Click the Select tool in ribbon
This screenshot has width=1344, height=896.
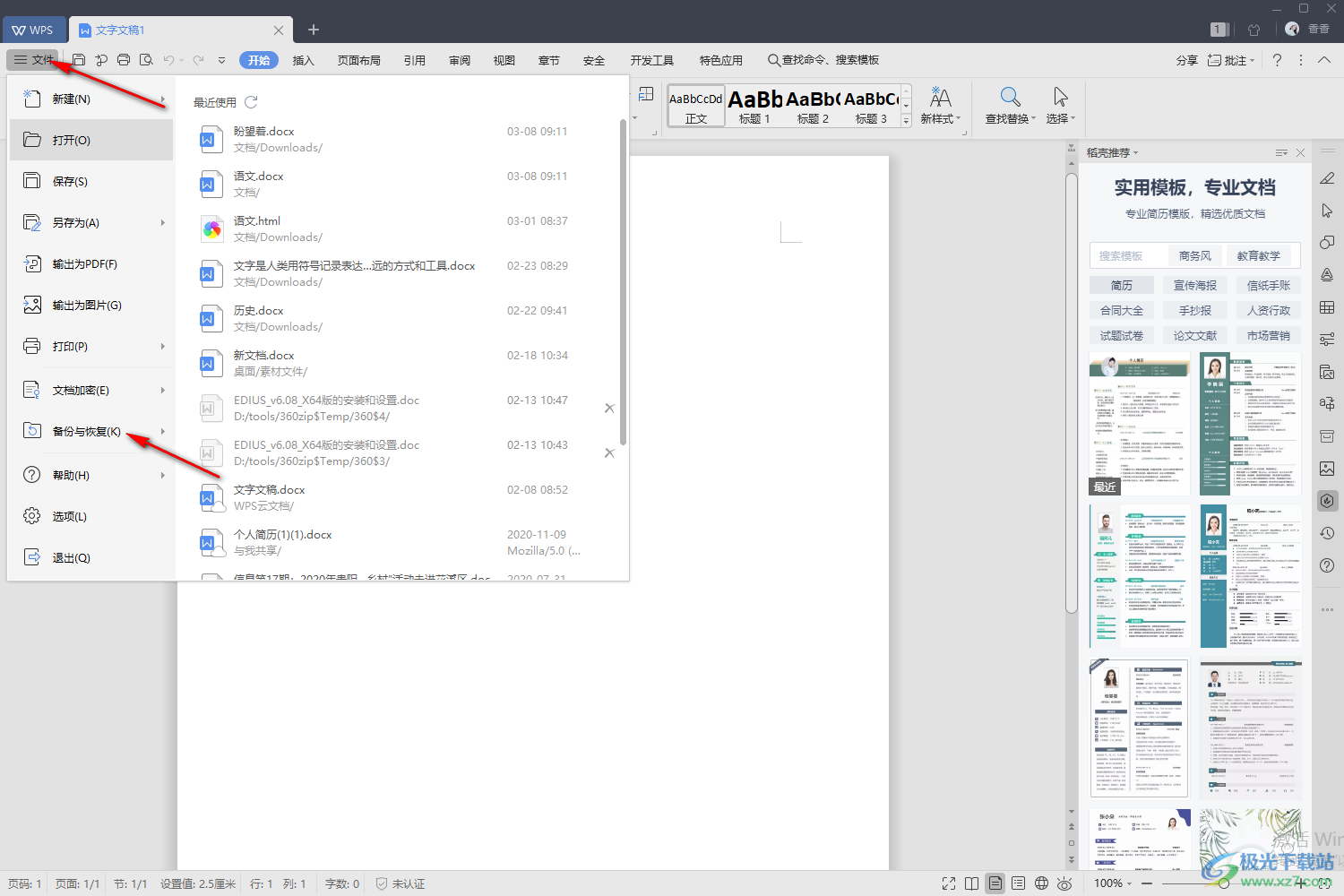click(x=1061, y=105)
